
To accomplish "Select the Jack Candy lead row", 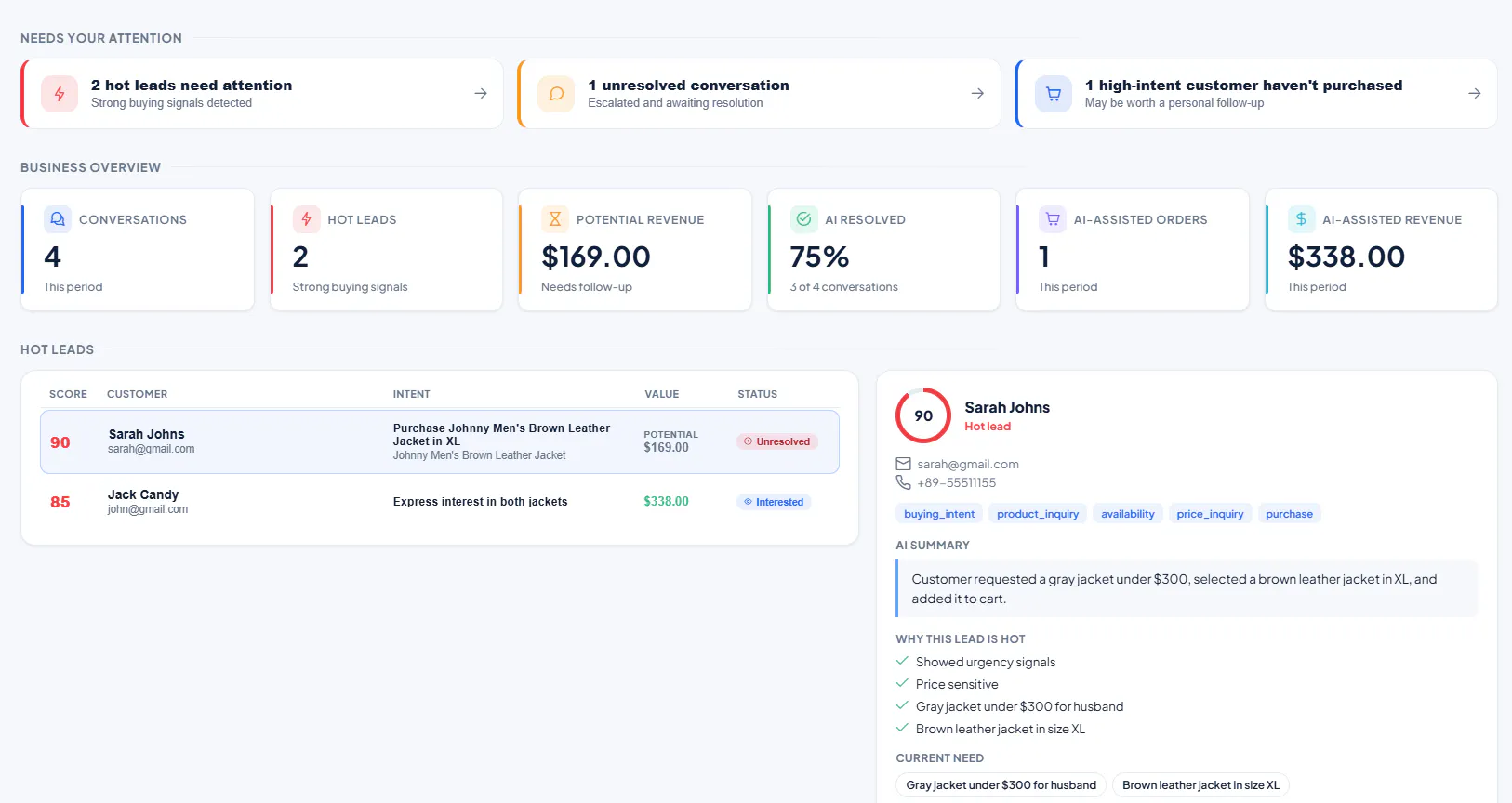I will click(x=440, y=502).
